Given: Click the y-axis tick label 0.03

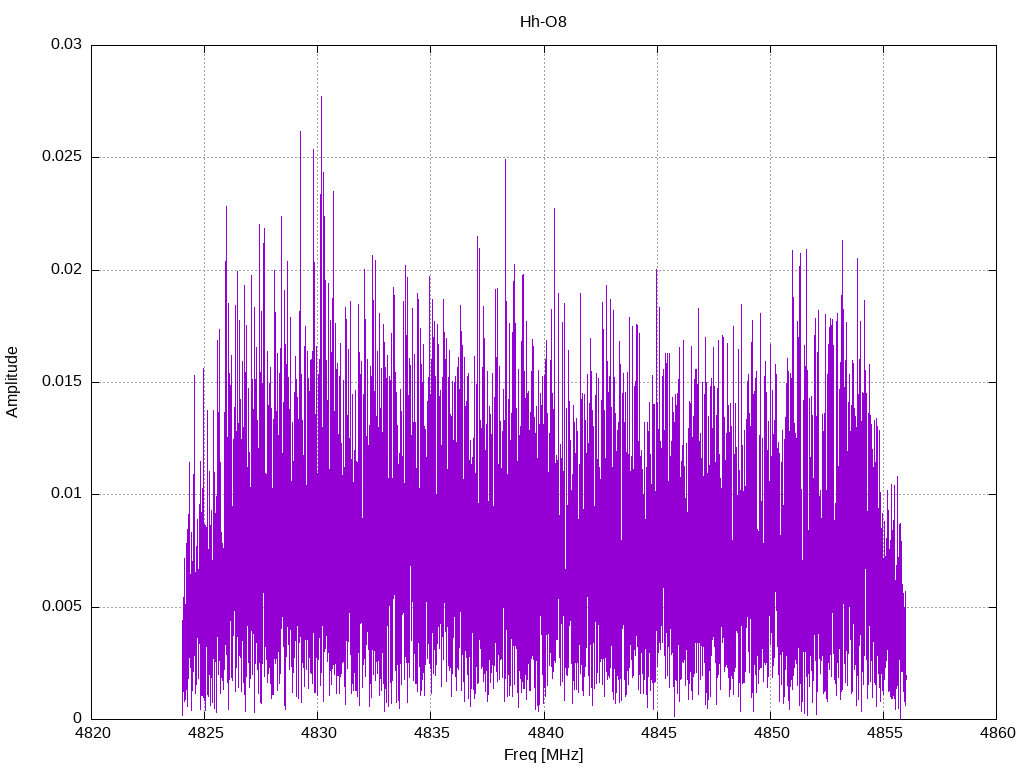Looking at the screenshot, I should (x=66, y=44).
